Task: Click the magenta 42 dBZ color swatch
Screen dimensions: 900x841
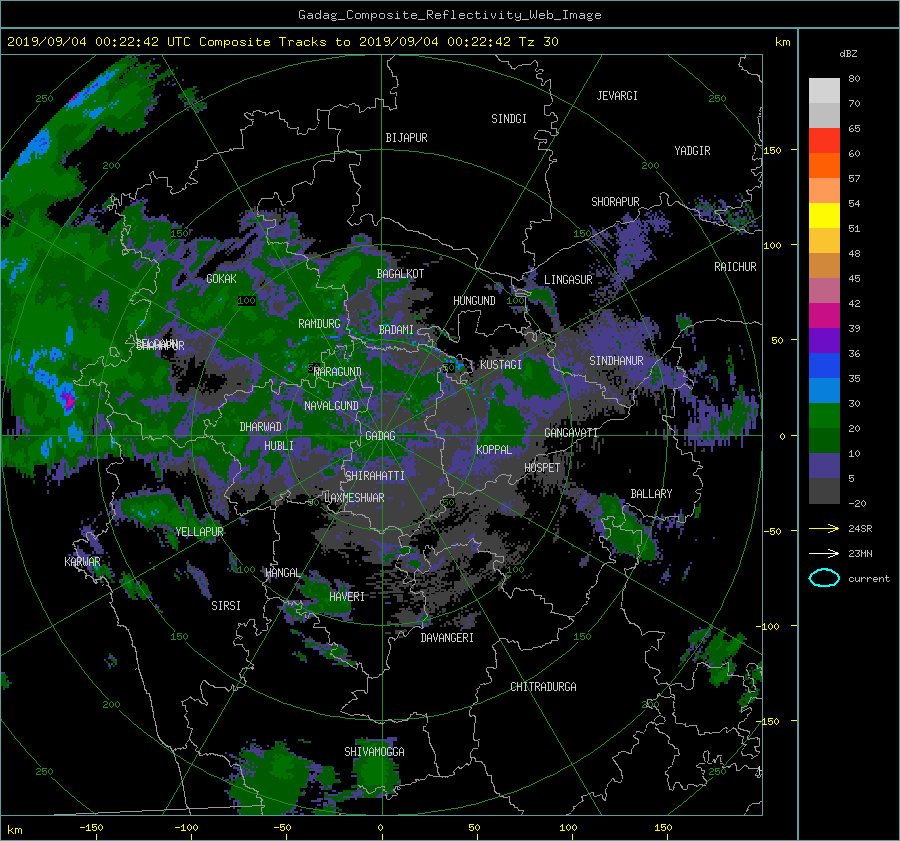Action: 824,315
